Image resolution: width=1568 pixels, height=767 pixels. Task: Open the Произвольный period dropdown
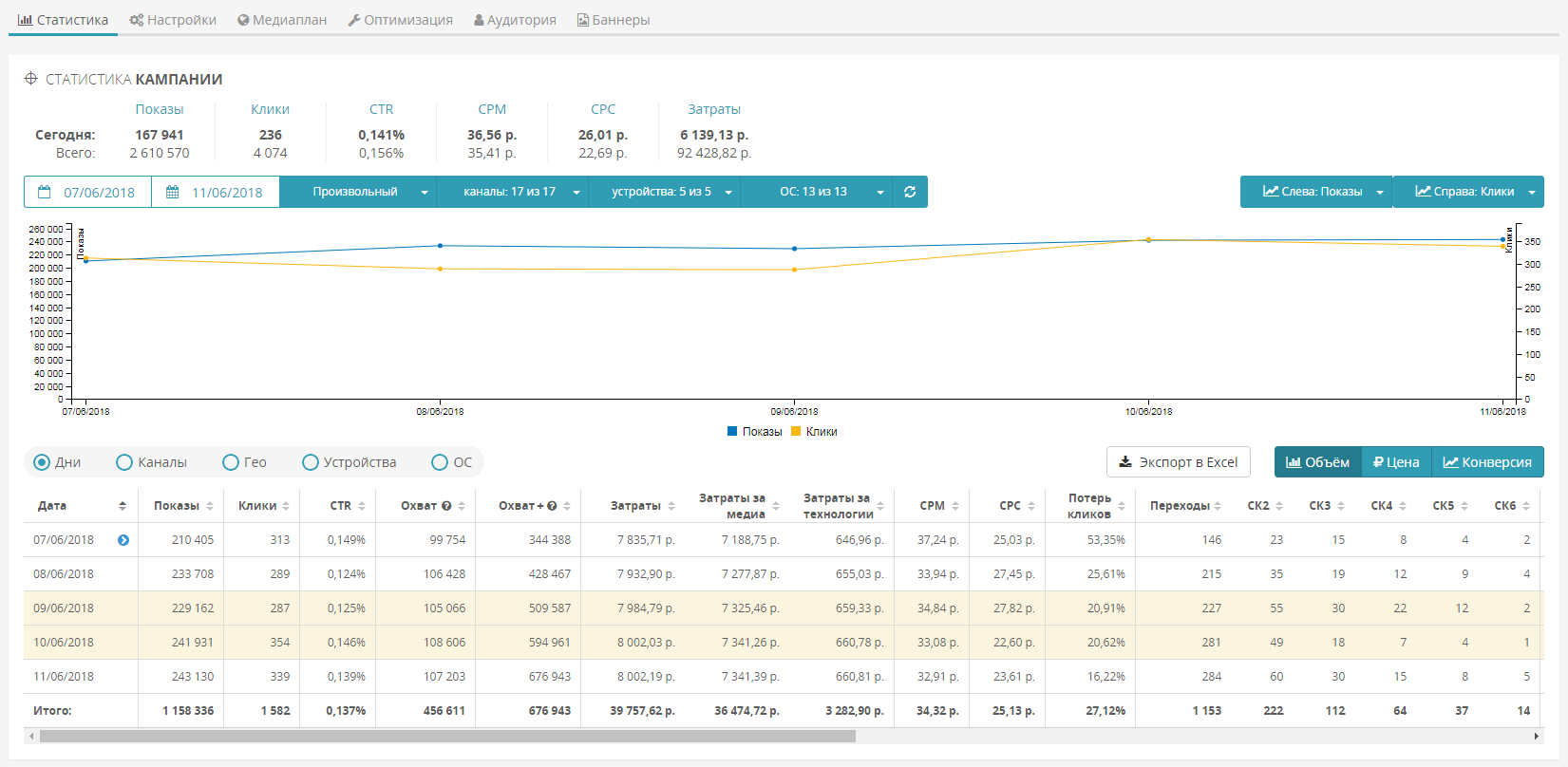point(358,192)
